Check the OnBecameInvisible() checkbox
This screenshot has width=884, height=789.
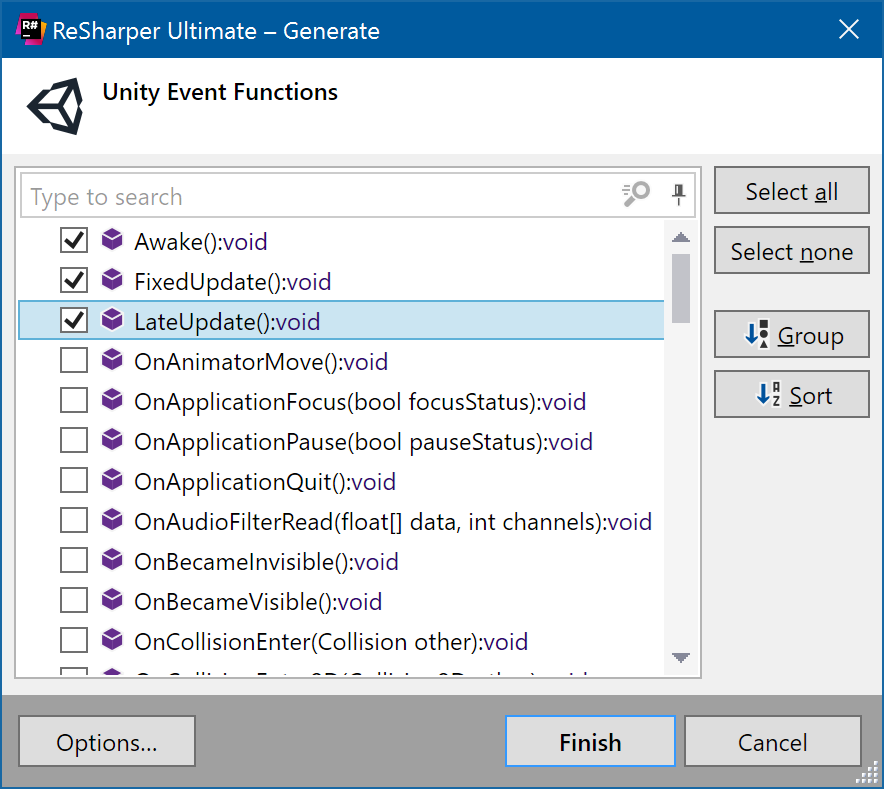tap(74, 561)
